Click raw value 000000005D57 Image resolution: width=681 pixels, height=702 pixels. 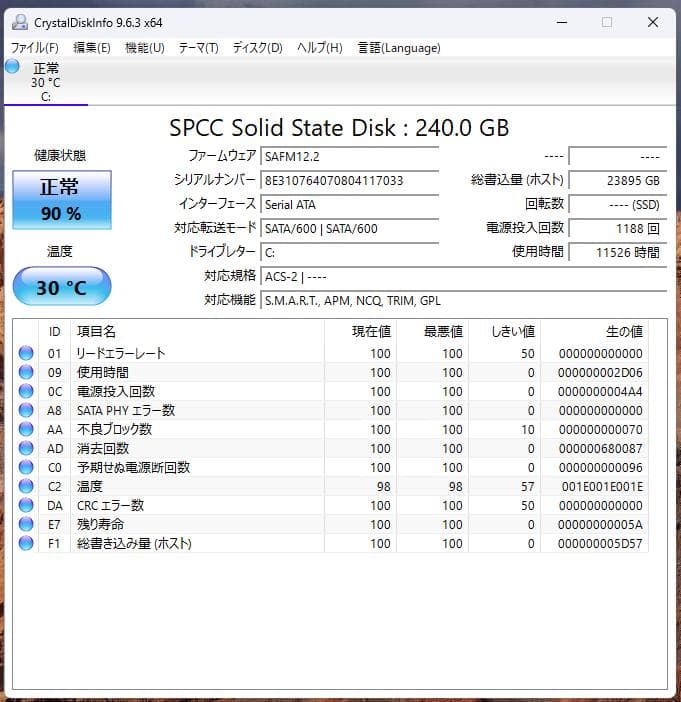coord(600,544)
